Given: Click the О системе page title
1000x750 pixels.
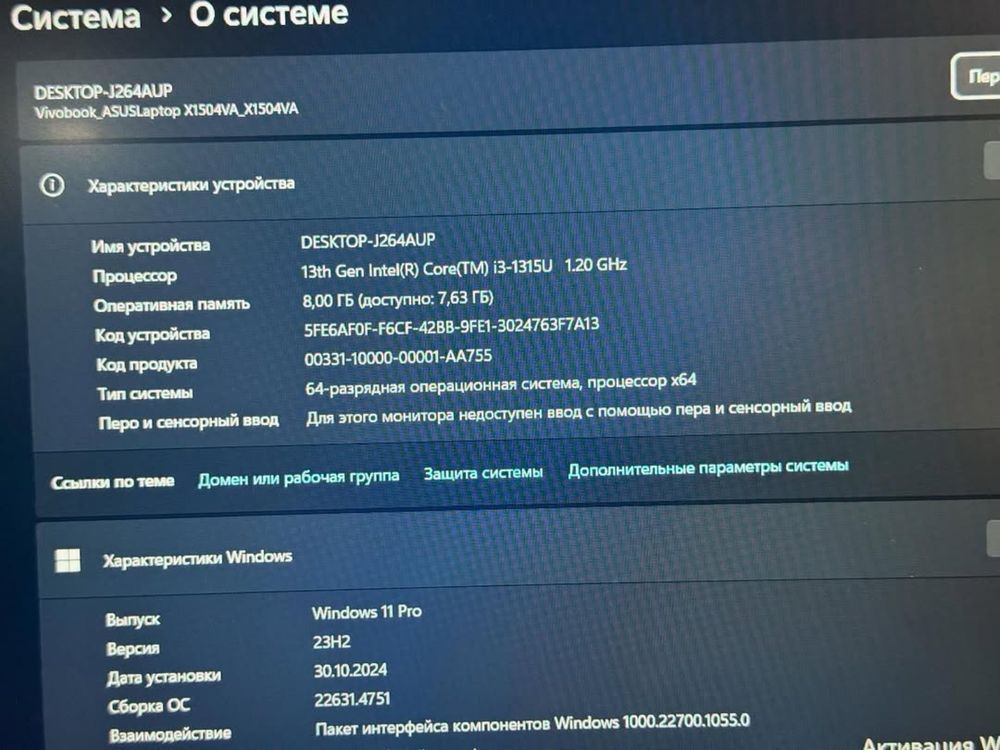Looking at the screenshot, I should pyautogui.click(x=269, y=14).
